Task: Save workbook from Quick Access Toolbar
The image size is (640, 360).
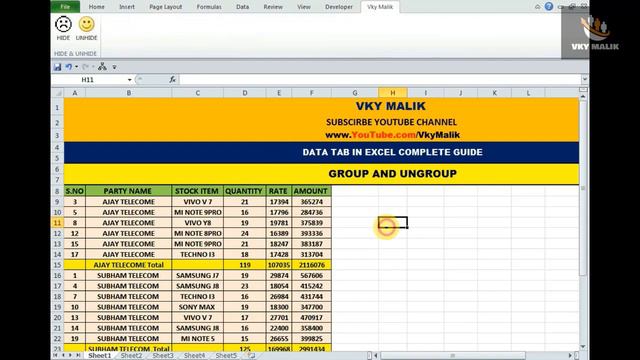Action: 58,67
